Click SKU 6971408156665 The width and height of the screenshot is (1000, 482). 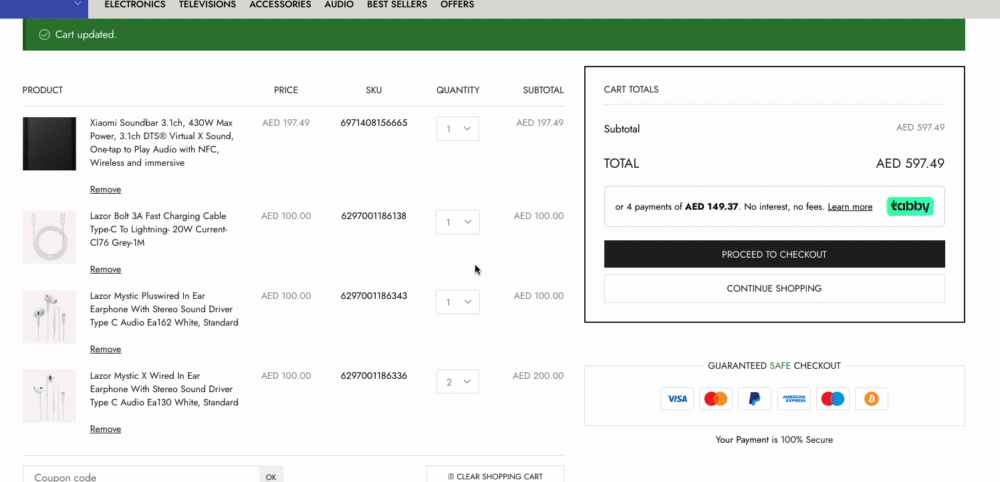[374, 122]
